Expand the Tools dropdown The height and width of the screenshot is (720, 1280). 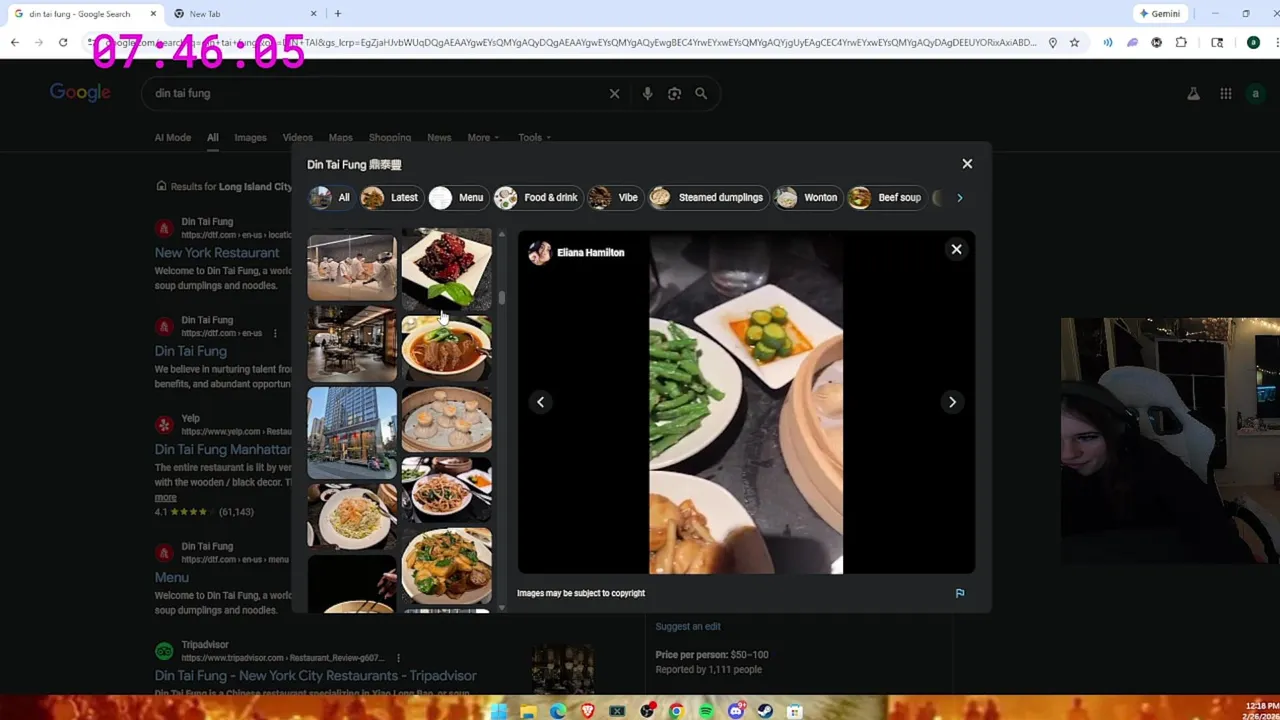(533, 138)
